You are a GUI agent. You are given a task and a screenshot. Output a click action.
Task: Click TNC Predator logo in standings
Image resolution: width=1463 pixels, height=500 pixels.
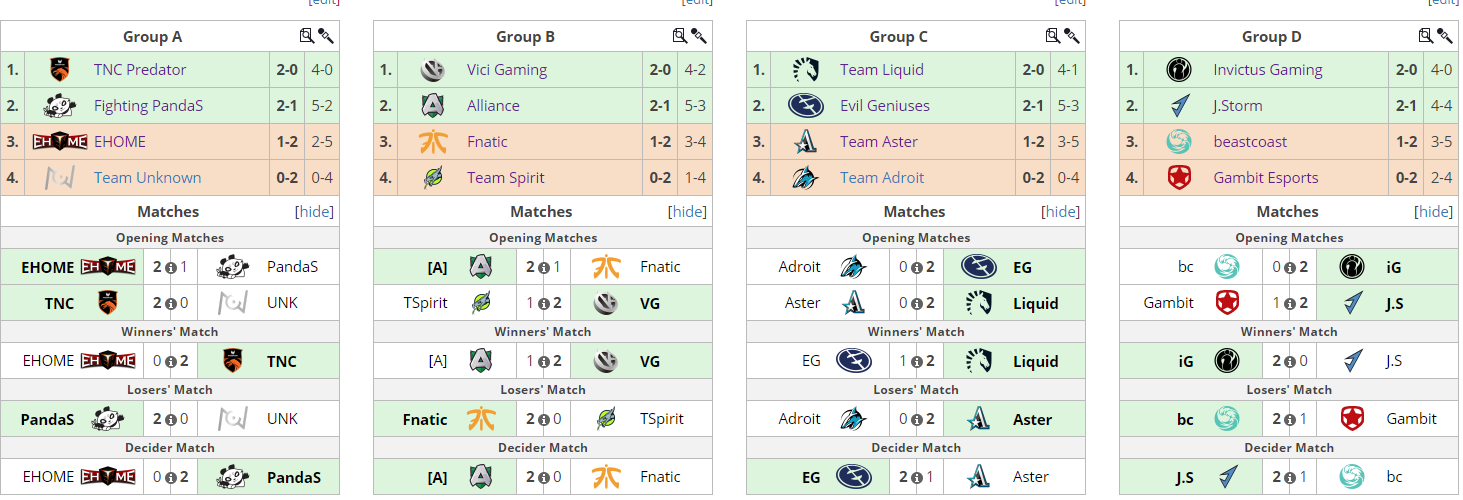(60, 70)
